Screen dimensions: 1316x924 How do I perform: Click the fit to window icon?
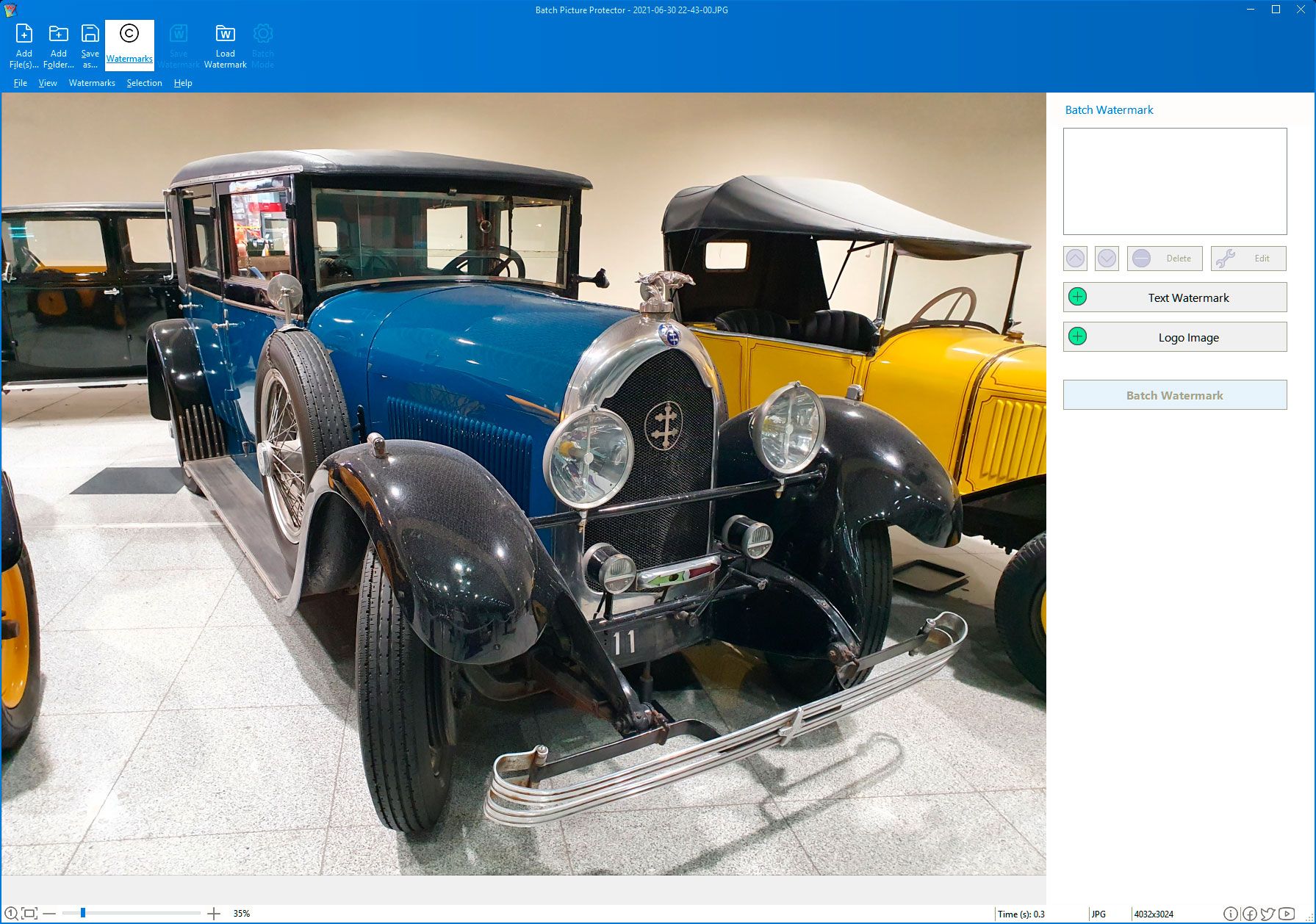(29, 914)
